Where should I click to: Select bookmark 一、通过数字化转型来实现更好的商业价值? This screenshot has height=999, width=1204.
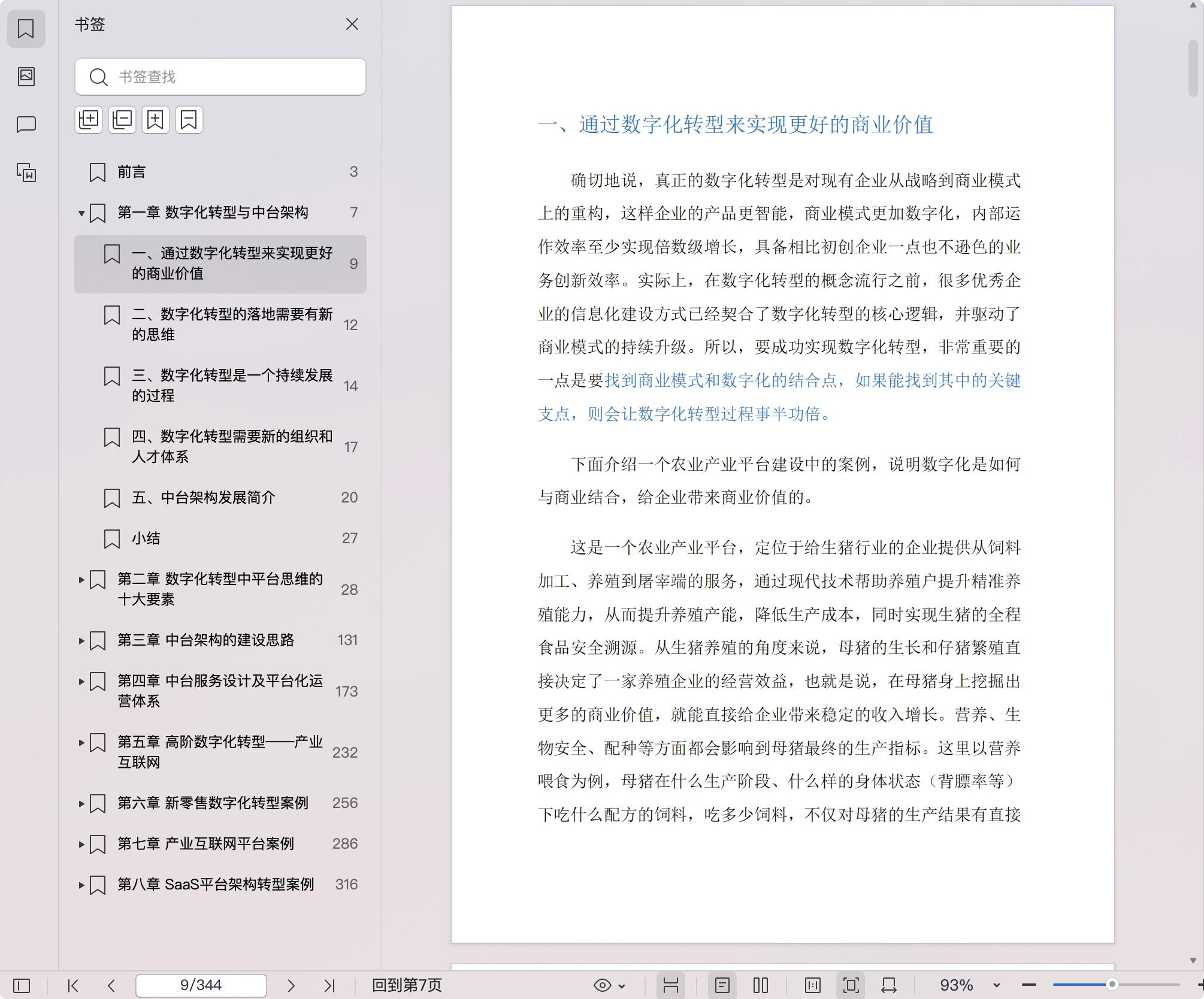220,264
